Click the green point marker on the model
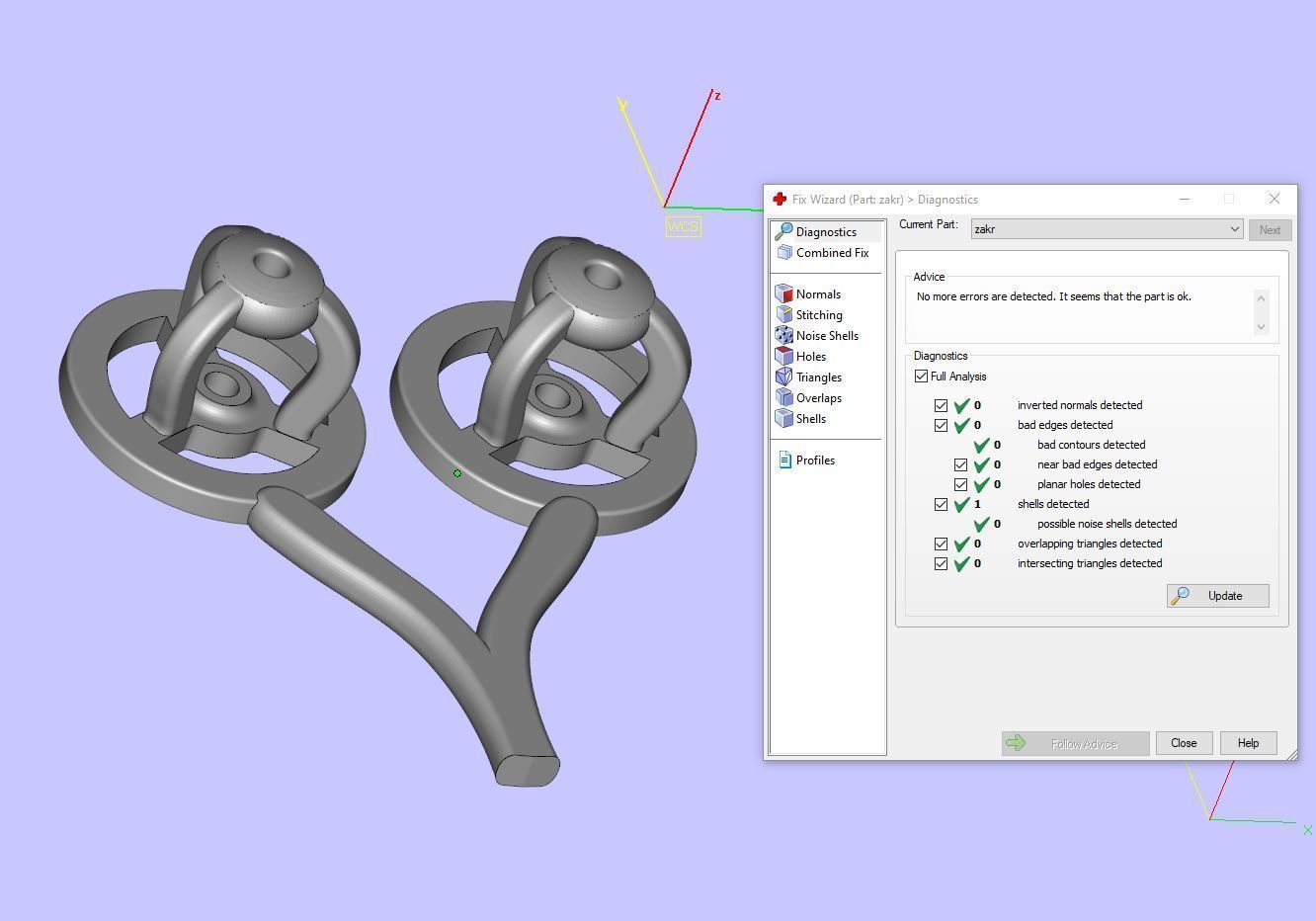This screenshot has width=1316, height=921. pos(457,473)
